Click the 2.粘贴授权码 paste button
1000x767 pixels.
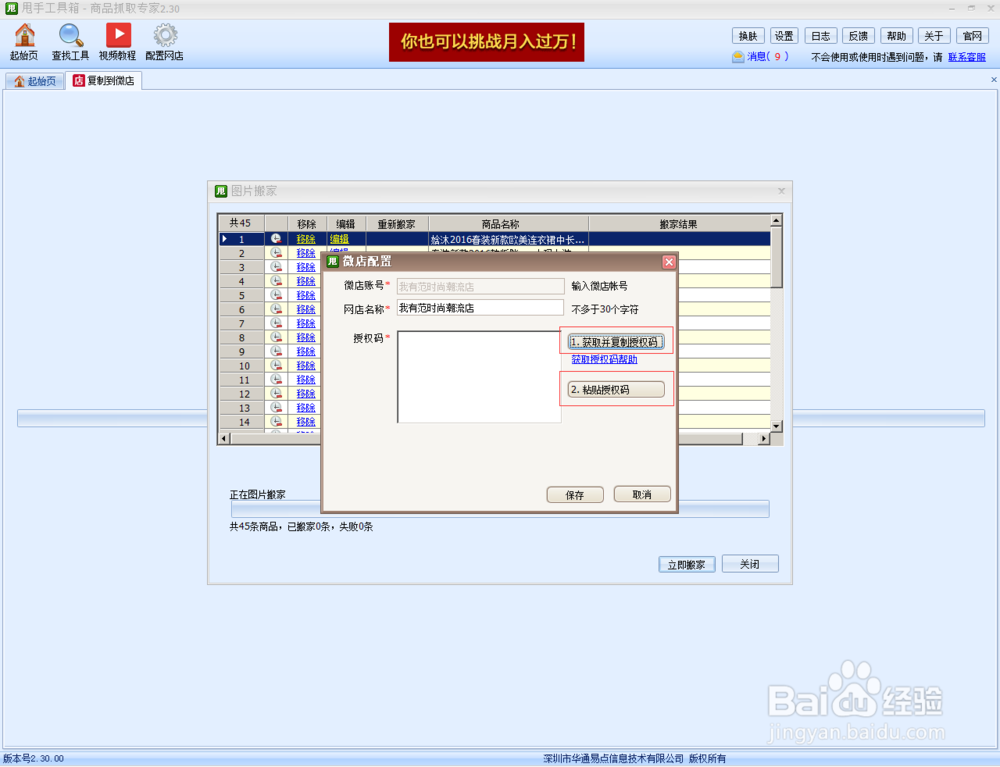[615, 388]
